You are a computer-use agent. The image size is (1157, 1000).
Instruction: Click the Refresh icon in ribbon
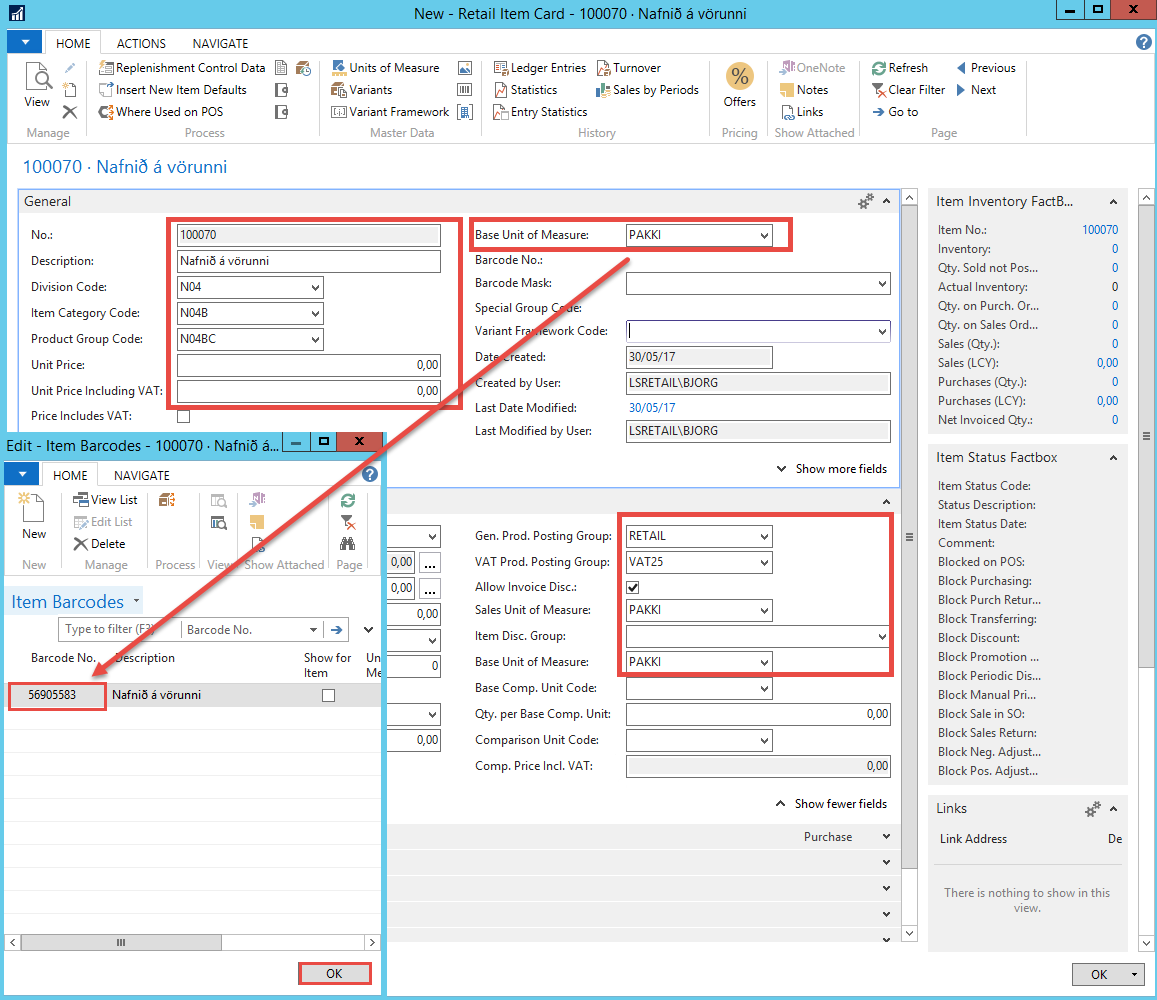click(879, 68)
